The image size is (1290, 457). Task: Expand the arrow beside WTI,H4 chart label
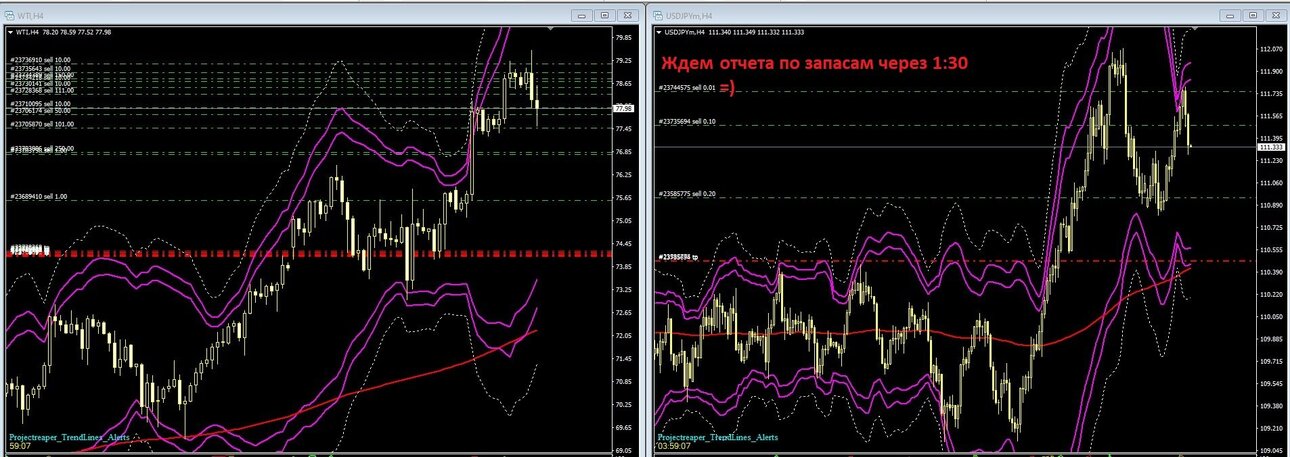[x=11, y=32]
